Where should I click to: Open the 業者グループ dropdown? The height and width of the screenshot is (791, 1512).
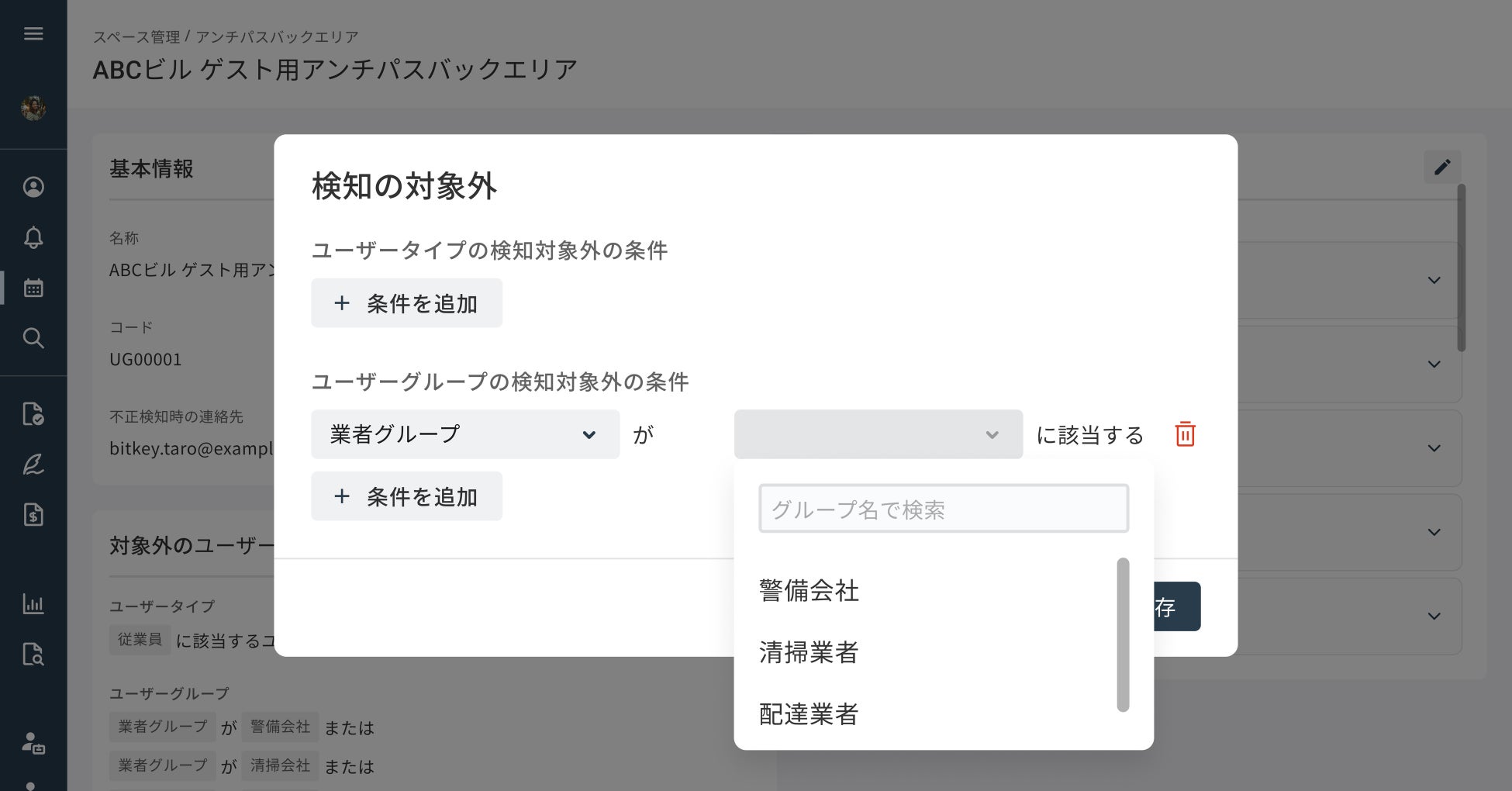[464, 434]
